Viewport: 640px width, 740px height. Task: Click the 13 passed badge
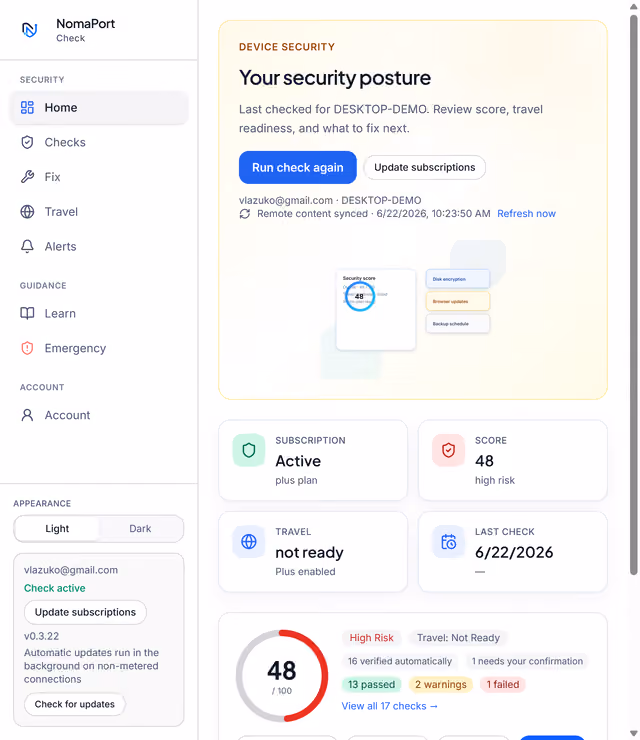pos(371,684)
